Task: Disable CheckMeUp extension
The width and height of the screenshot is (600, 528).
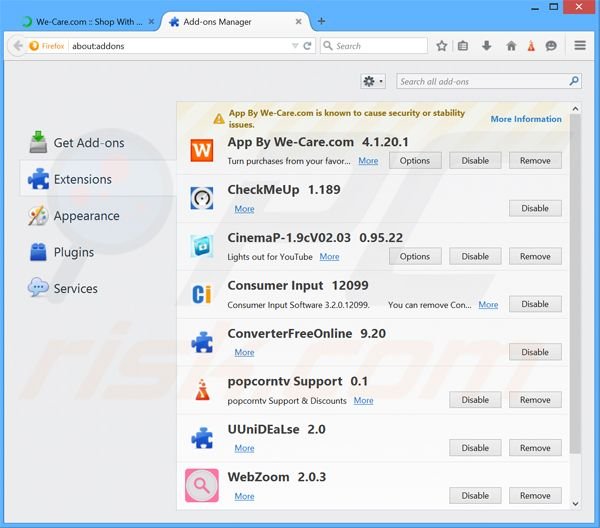Action: click(535, 208)
